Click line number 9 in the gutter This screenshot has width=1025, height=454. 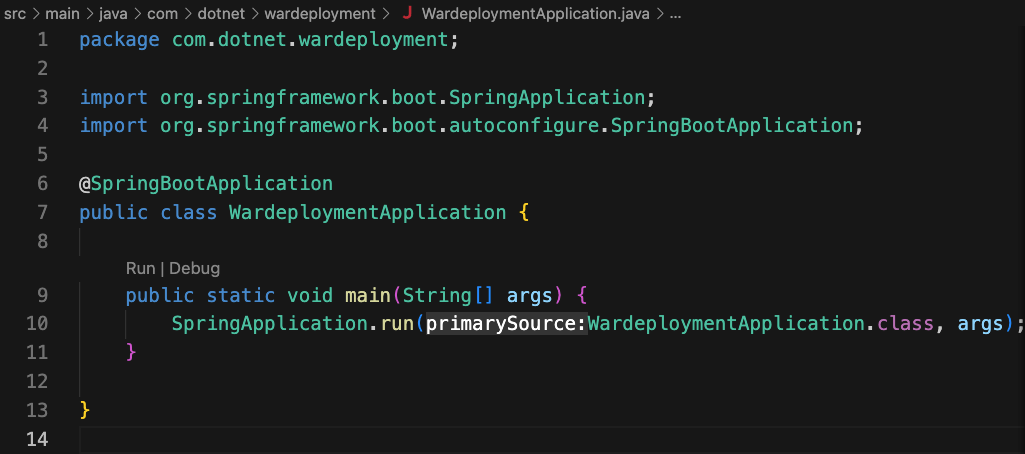(x=42, y=295)
